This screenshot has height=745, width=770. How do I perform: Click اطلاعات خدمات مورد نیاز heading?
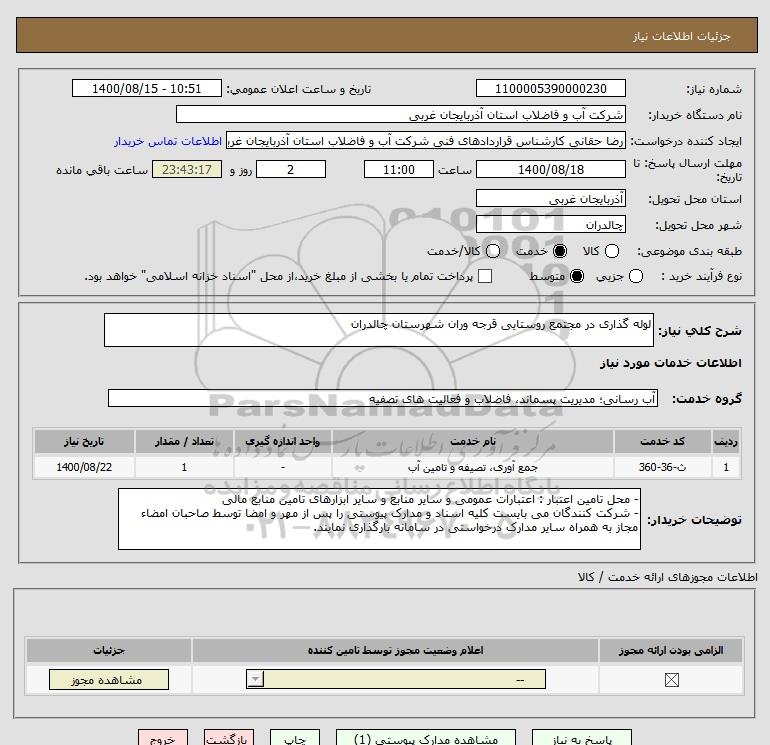670,363
